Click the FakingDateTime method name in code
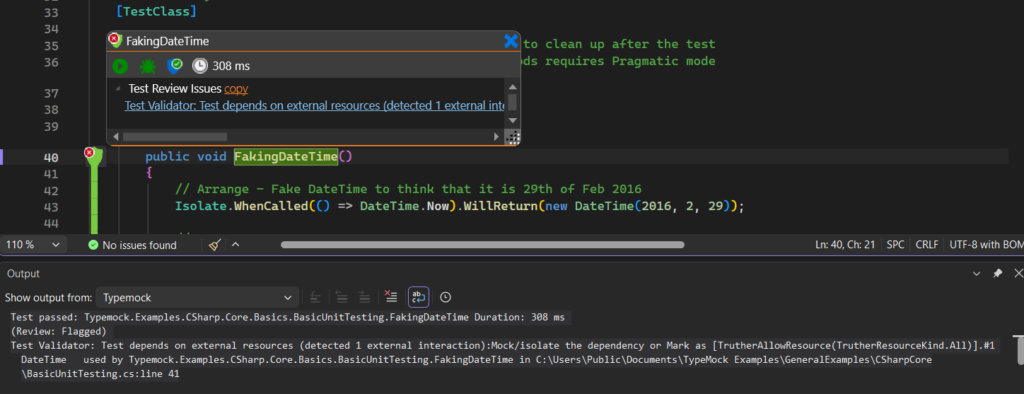1024x394 pixels. coord(285,157)
